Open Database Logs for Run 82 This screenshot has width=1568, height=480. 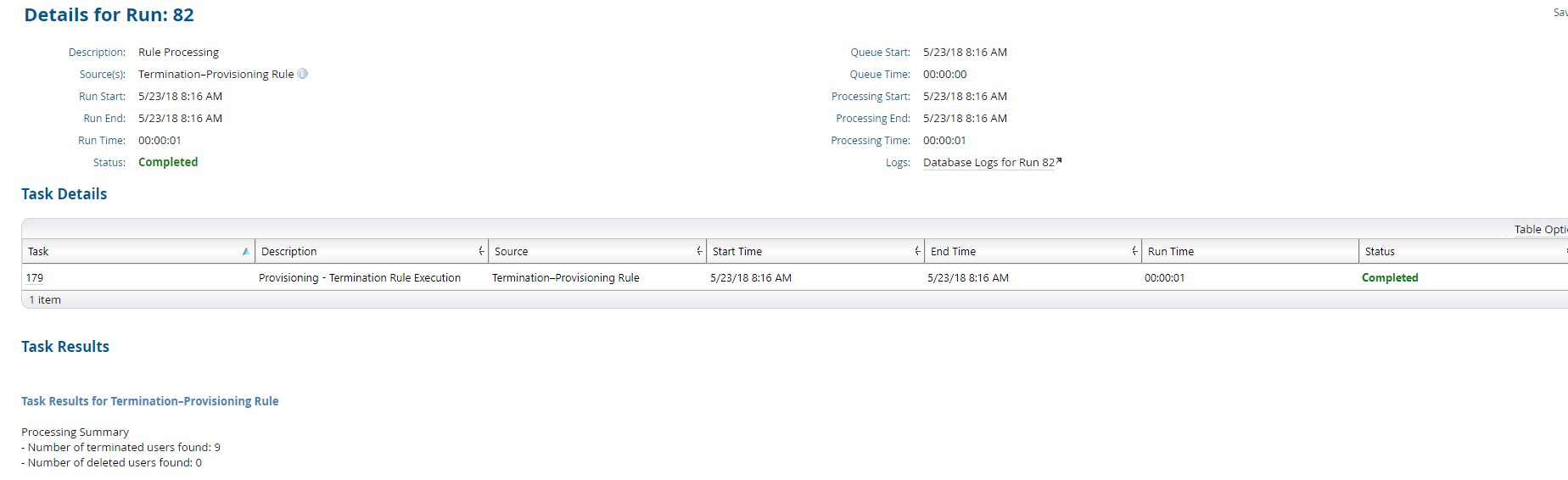988,163
